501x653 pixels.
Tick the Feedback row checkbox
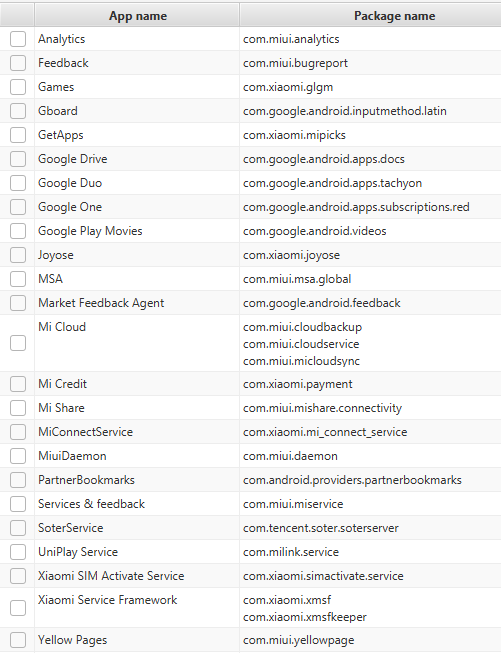18,63
